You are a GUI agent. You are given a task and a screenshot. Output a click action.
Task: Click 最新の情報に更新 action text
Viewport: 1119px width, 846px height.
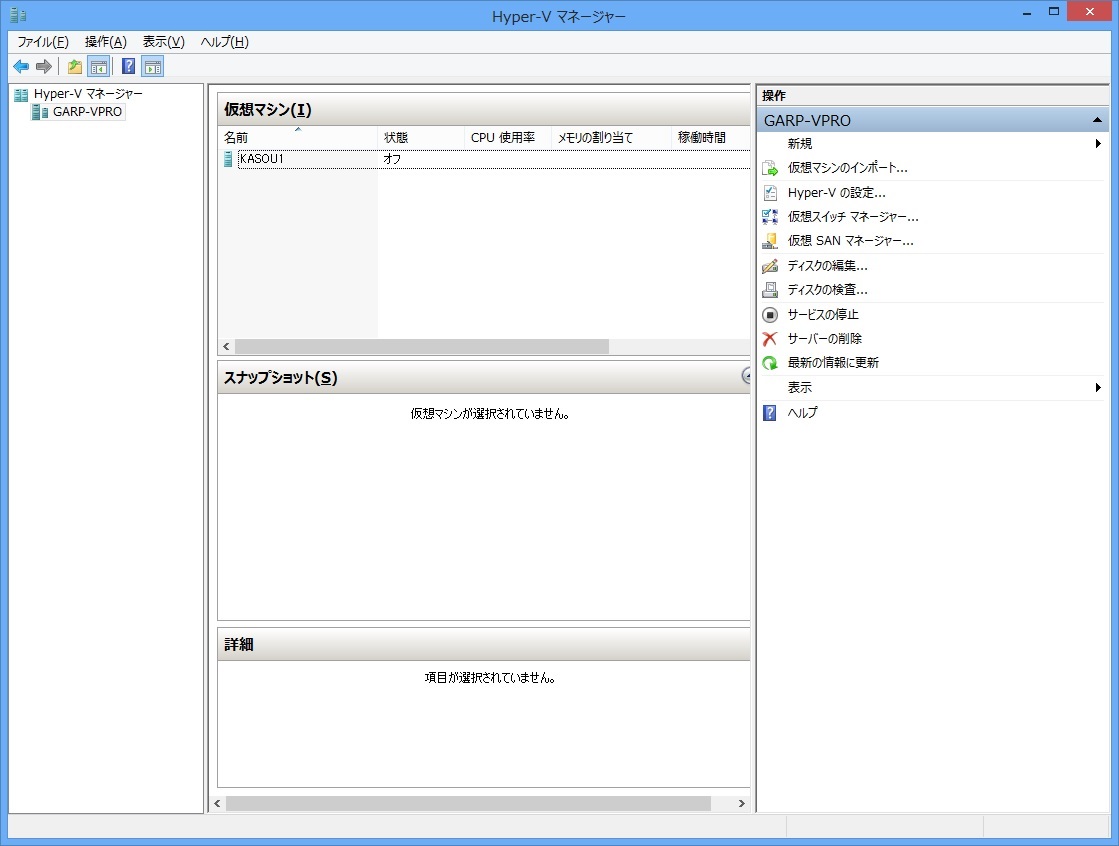tap(834, 363)
